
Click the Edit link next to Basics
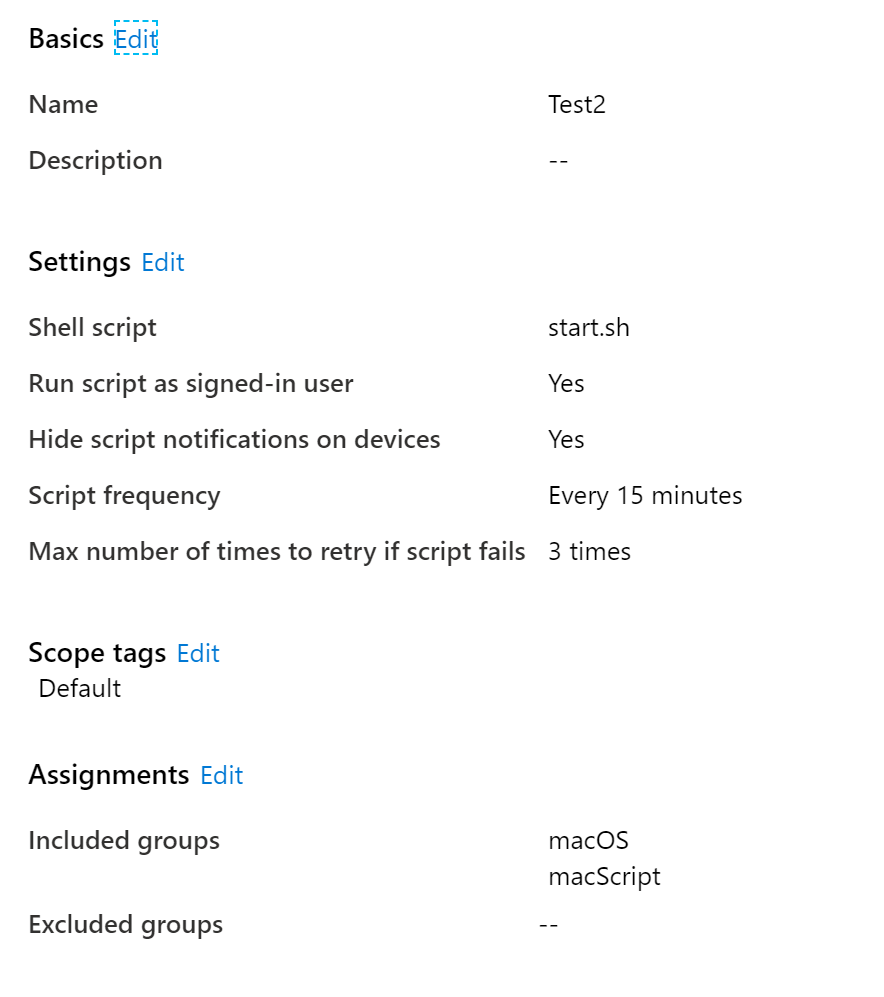tap(136, 39)
